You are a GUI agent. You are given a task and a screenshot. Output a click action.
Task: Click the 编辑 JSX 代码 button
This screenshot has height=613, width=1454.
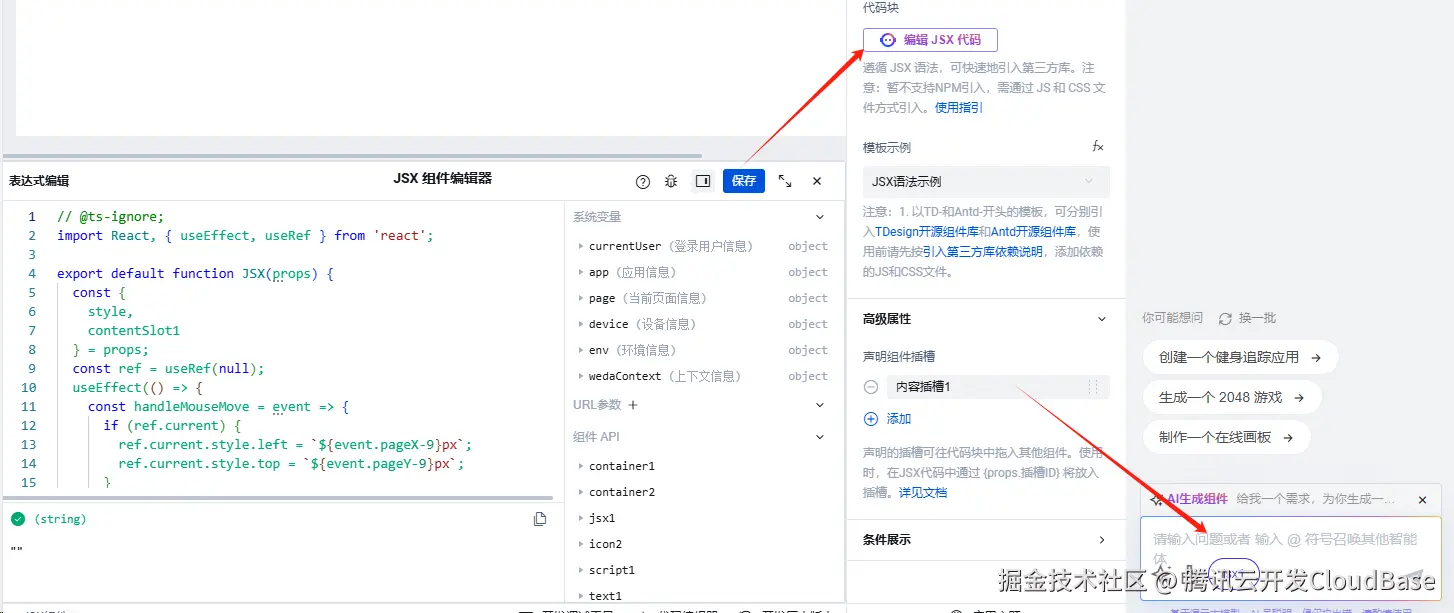(930, 40)
